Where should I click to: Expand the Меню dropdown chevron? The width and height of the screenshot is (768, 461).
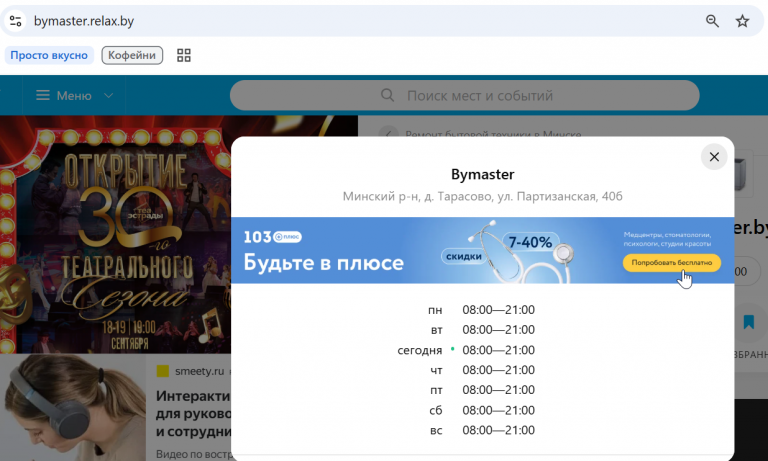(109, 95)
